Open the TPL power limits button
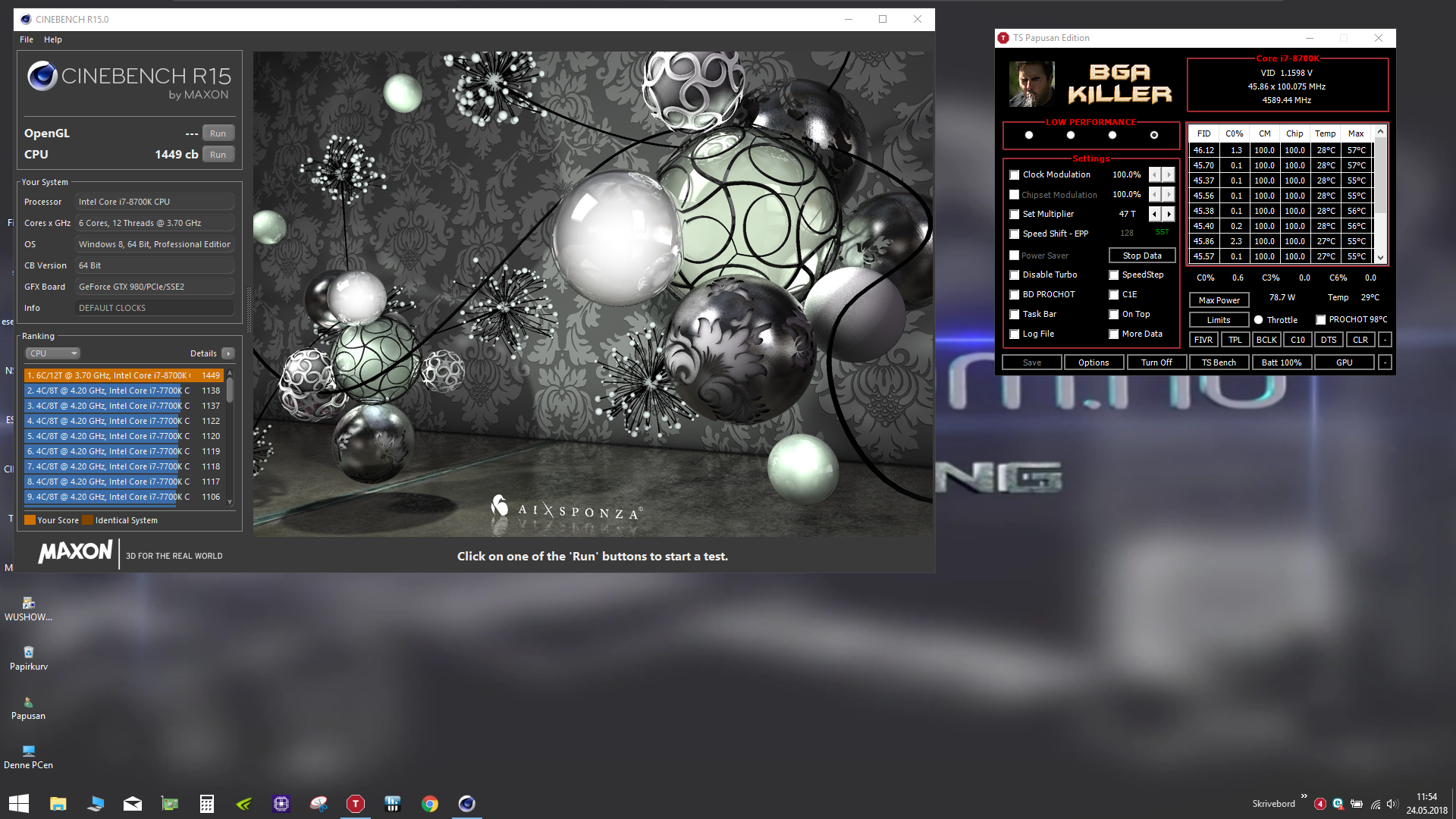This screenshot has width=1456, height=819. 1235,340
